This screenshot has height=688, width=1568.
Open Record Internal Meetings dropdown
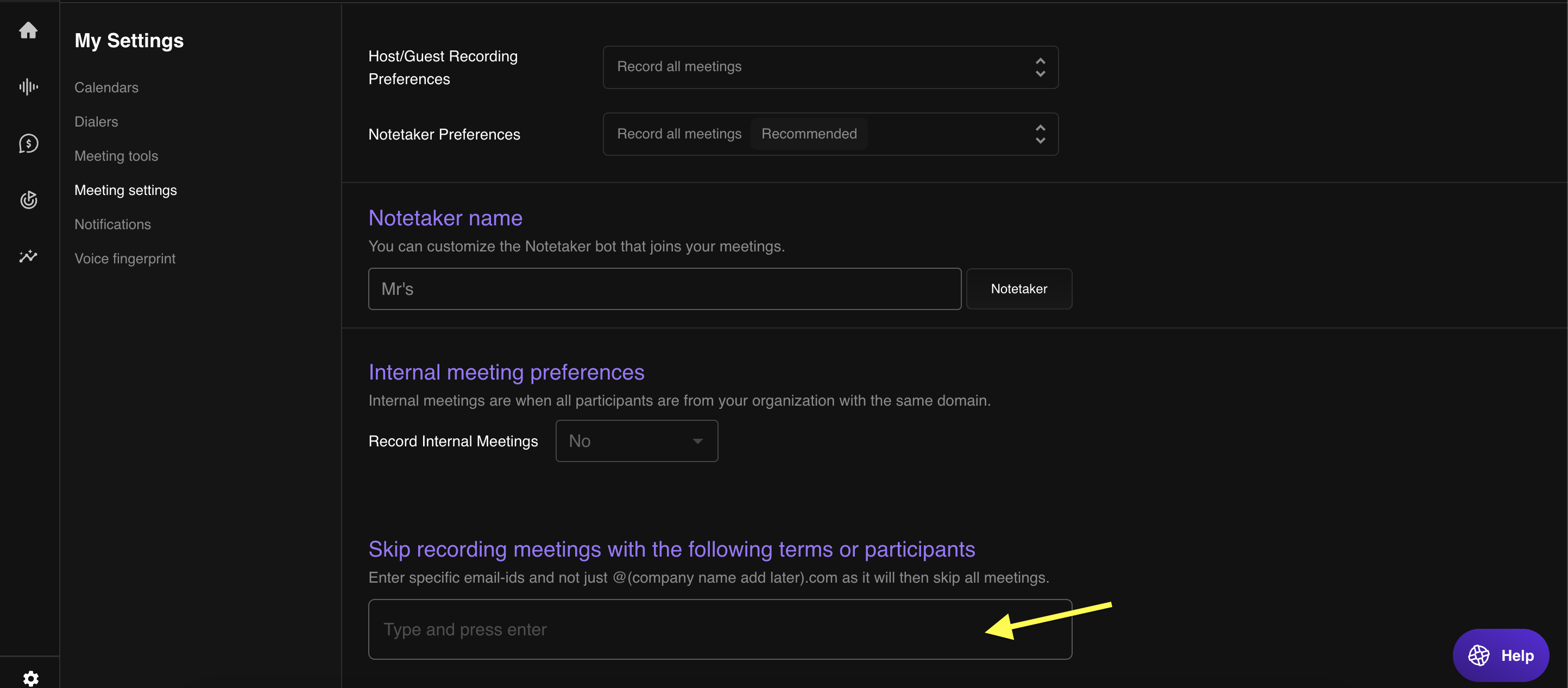(636, 441)
